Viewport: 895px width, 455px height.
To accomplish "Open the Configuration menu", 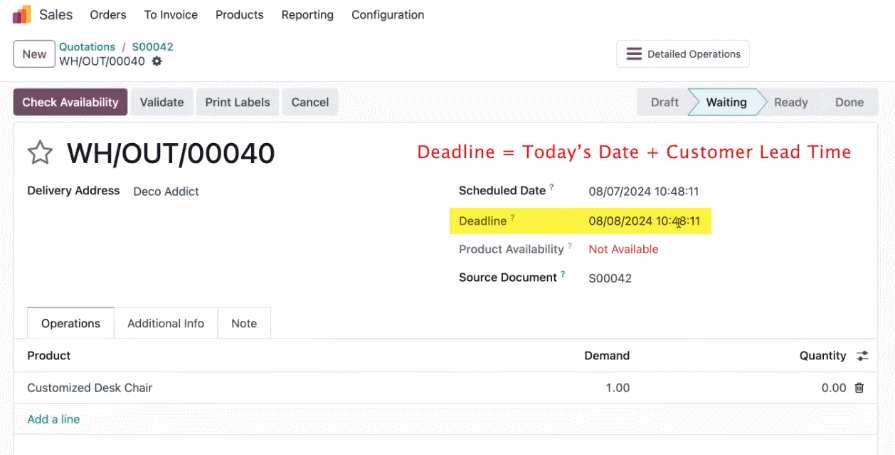I will pos(388,15).
